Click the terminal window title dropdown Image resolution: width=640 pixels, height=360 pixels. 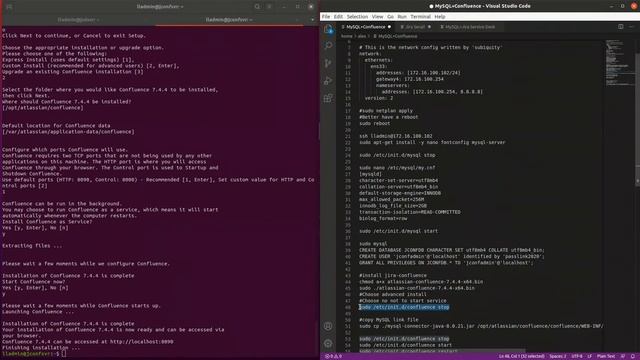pos(160,7)
